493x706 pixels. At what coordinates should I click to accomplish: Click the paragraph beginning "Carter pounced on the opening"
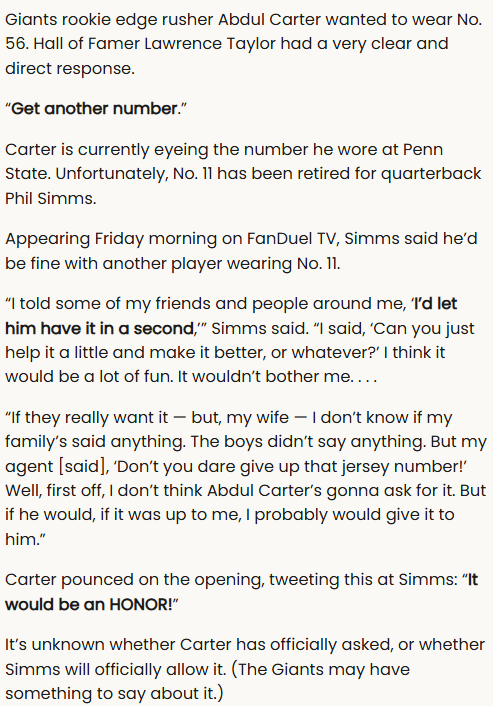click(x=241, y=592)
